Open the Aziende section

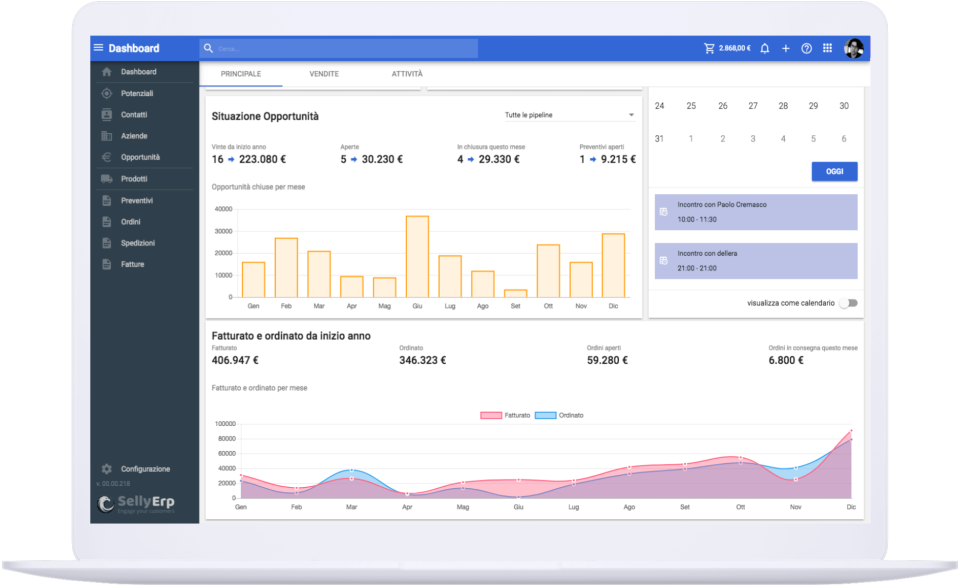pos(128,135)
